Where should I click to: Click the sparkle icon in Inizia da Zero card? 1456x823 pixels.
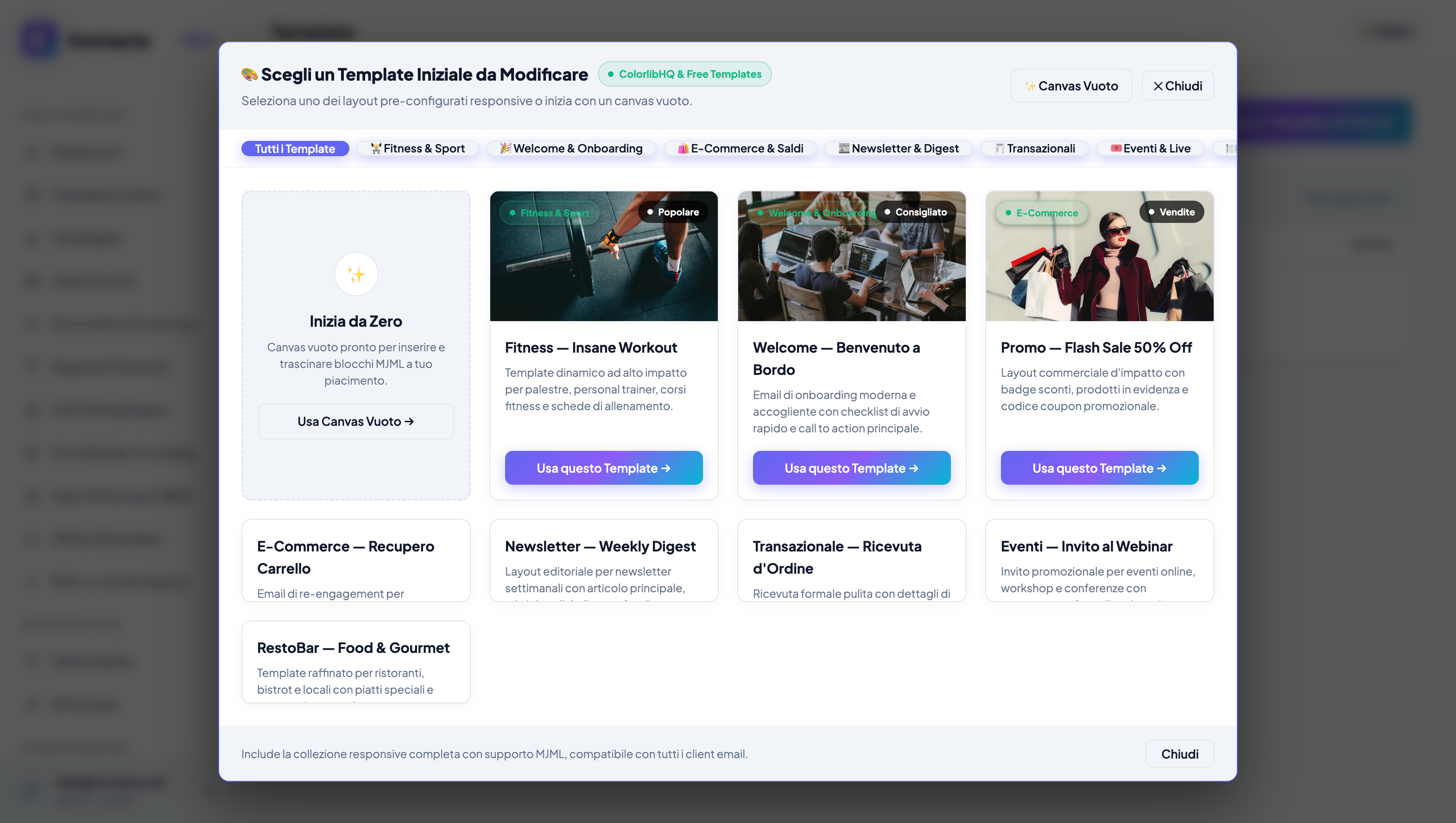pos(356,274)
